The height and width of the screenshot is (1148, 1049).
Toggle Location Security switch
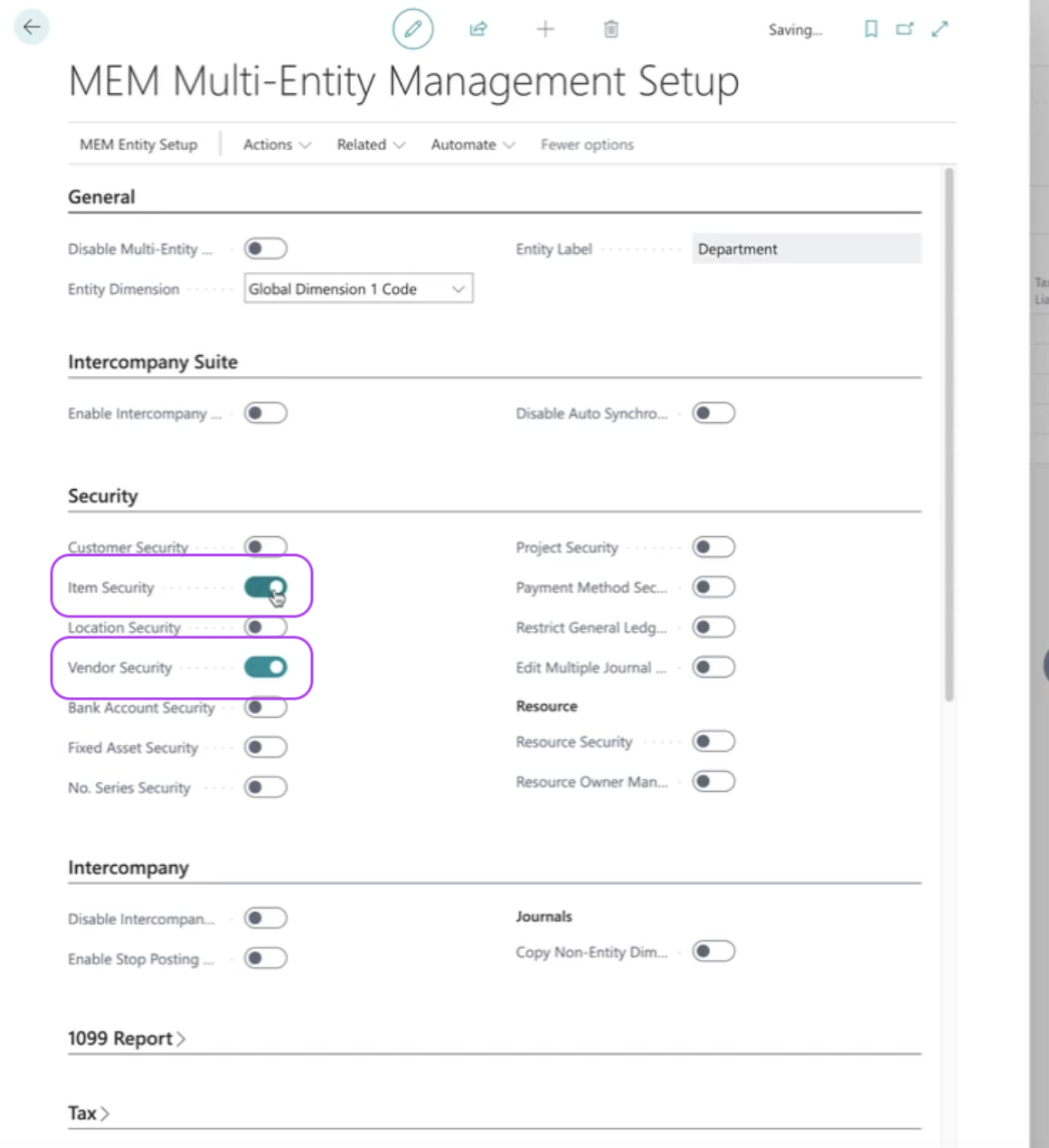[x=266, y=627]
